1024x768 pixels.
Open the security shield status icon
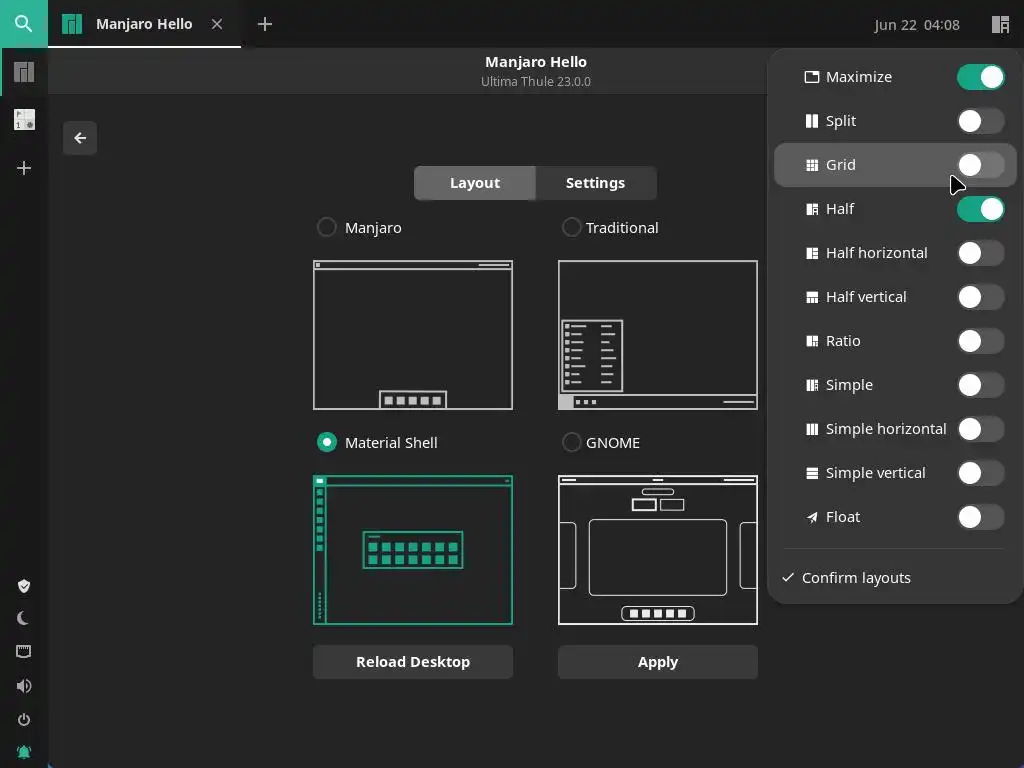[x=24, y=586]
